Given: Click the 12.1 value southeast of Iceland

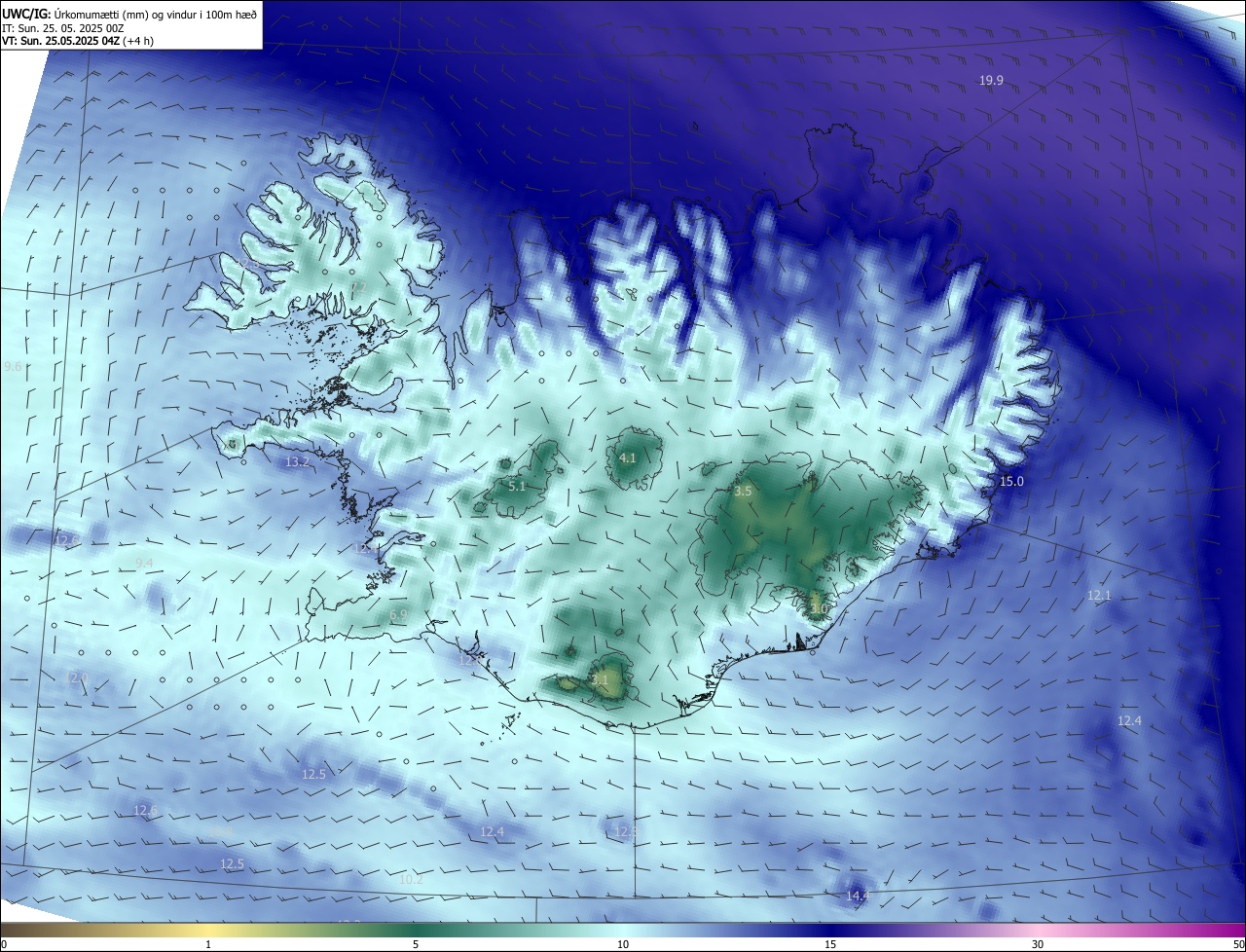Looking at the screenshot, I should click(1099, 595).
